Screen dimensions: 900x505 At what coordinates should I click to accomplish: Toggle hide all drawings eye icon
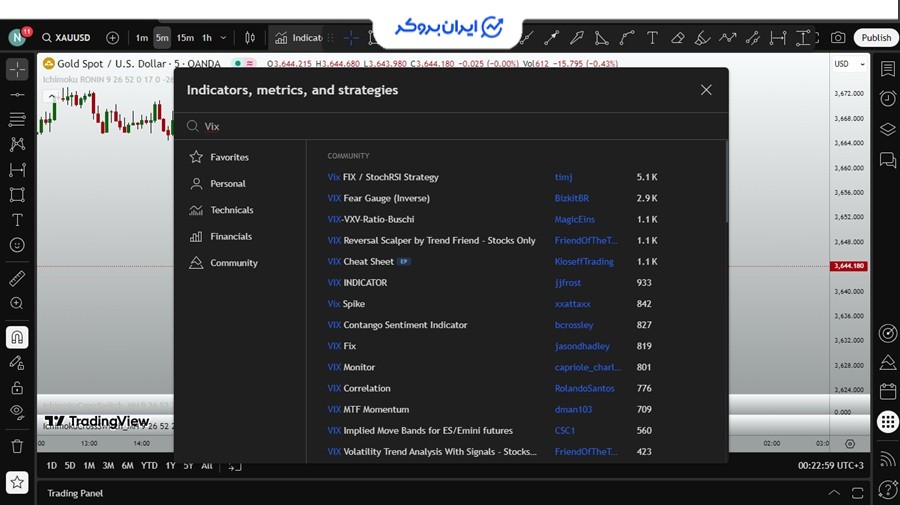(17, 412)
